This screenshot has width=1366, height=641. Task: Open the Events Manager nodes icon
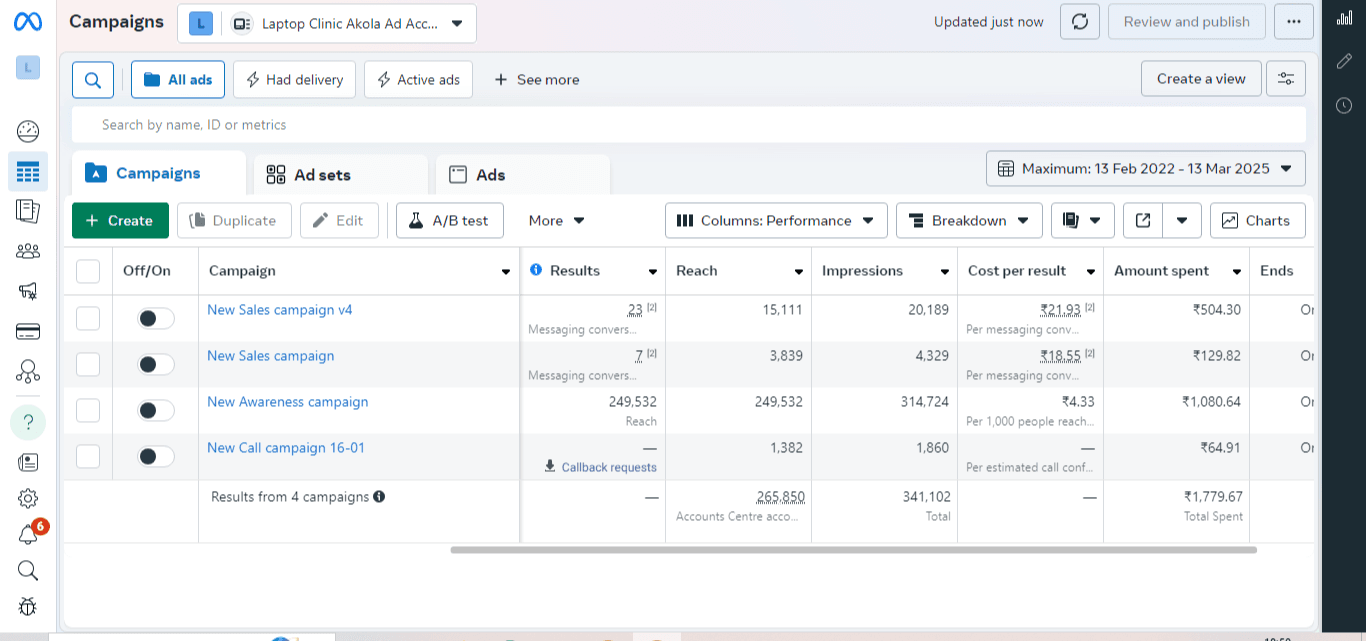(x=28, y=372)
